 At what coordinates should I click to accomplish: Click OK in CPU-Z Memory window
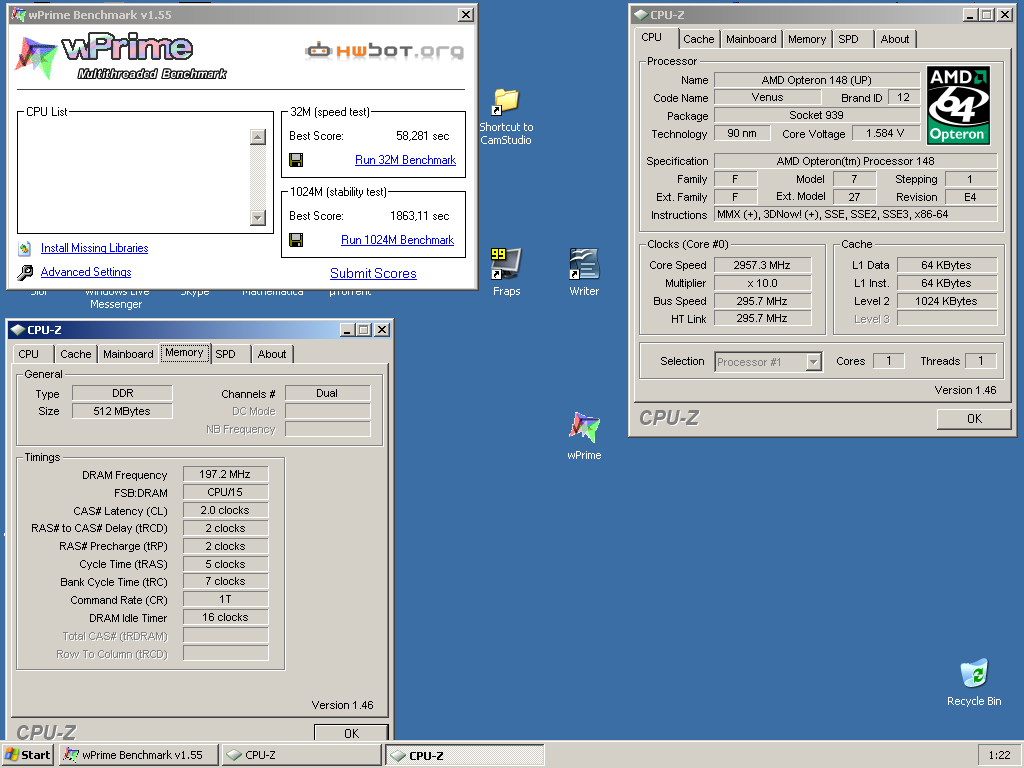pos(351,733)
